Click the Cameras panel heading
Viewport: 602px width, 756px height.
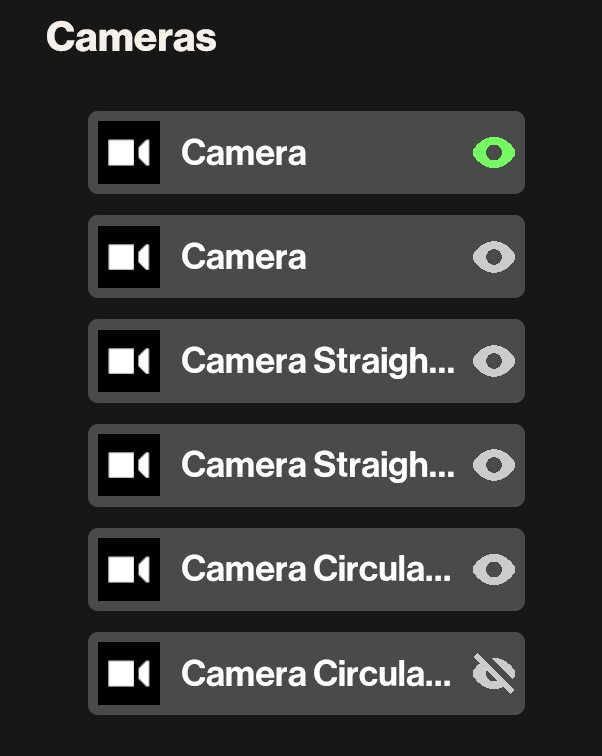point(131,38)
